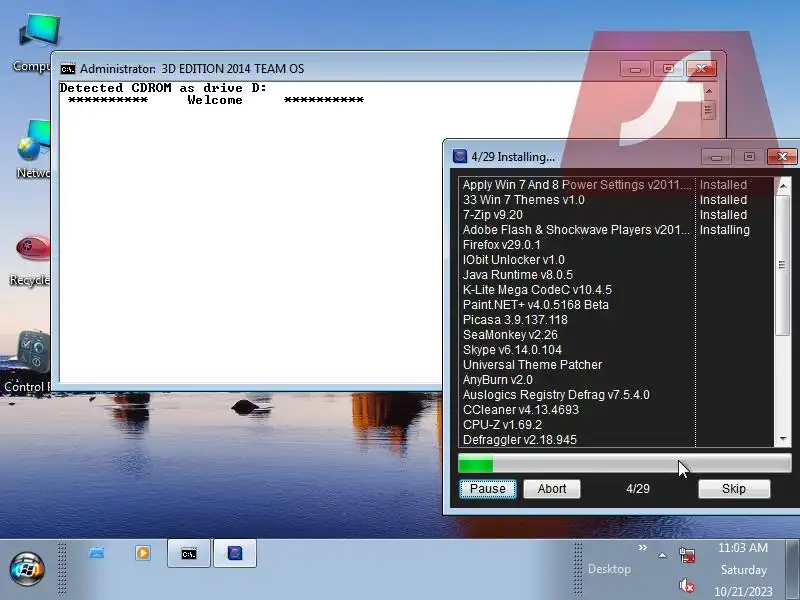Screen dimensions: 800x600
Task: Skip the current install item
Action: pyautogui.click(x=734, y=489)
